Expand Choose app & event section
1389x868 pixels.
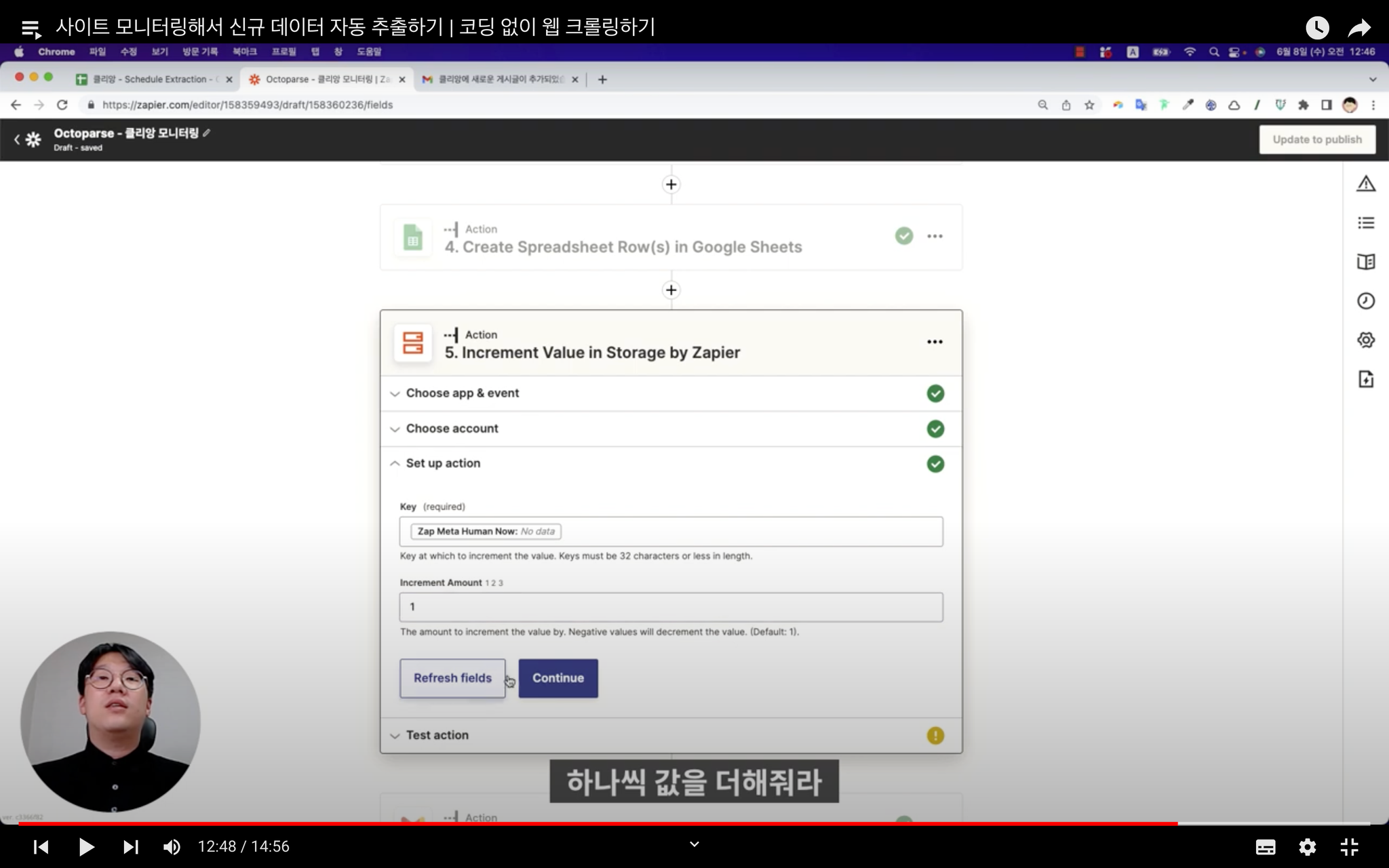coord(671,393)
